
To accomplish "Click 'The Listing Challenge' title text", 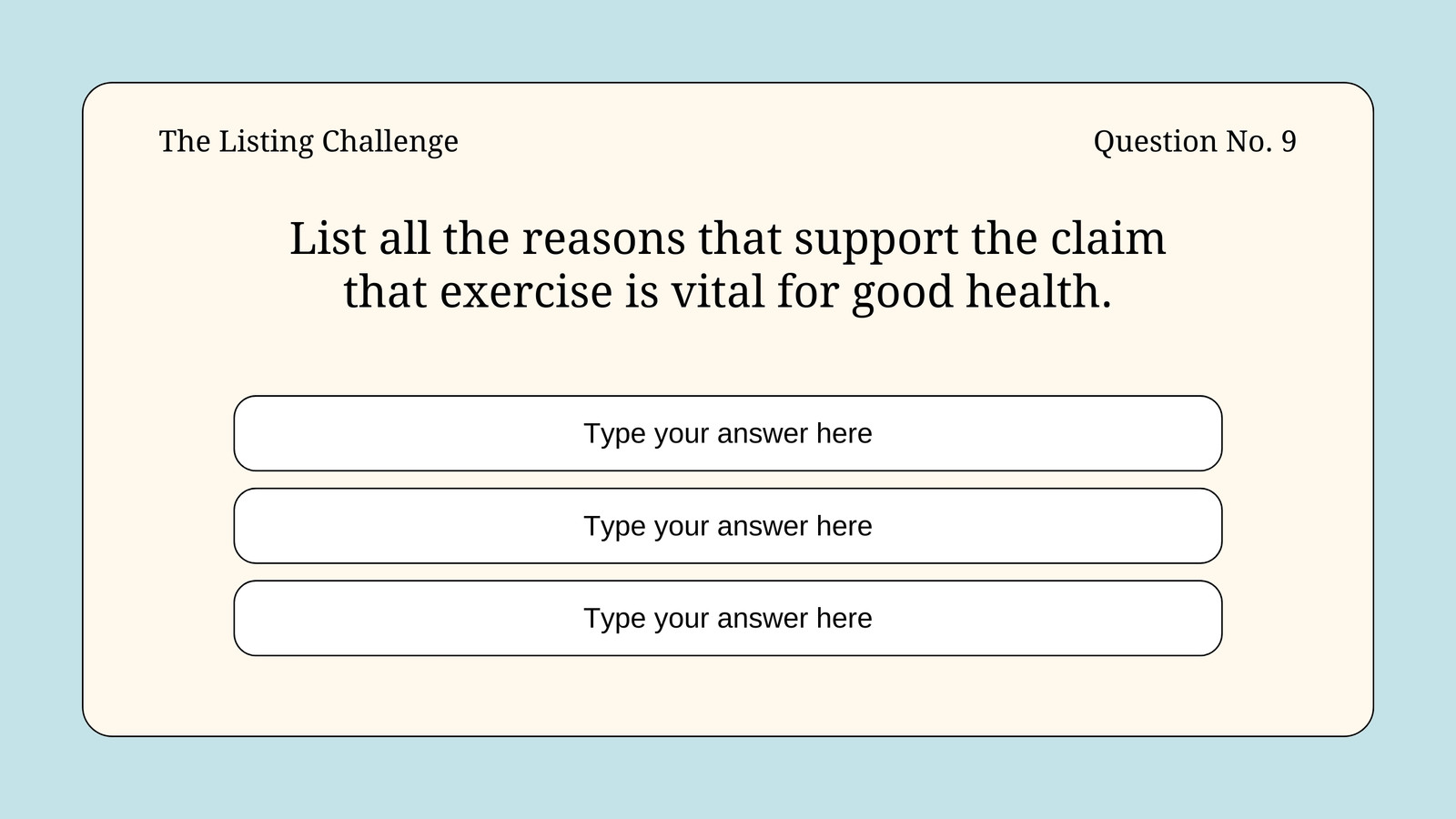I will click(x=308, y=142).
